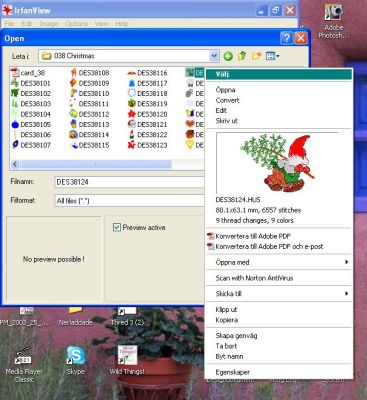Expand the Öppna med submenu

click(279, 262)
